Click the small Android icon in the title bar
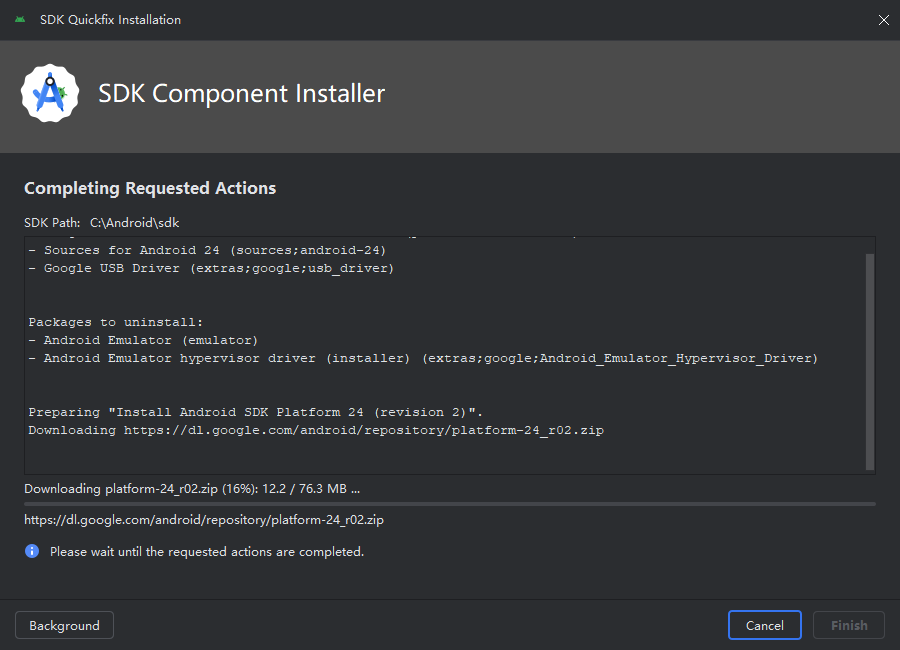900x650 pixels. point(20,20)
